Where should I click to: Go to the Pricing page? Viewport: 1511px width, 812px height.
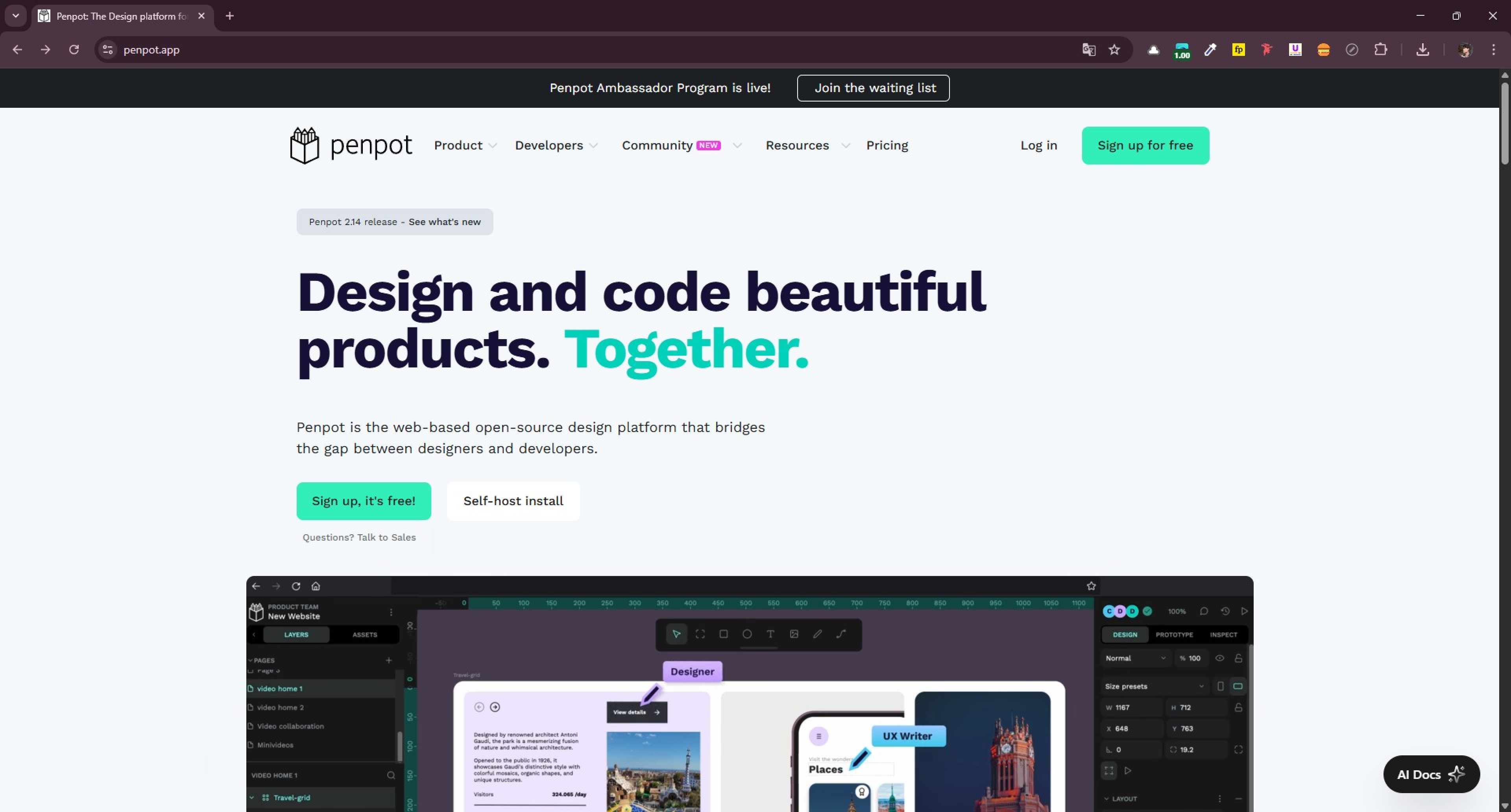click(887, 146)
